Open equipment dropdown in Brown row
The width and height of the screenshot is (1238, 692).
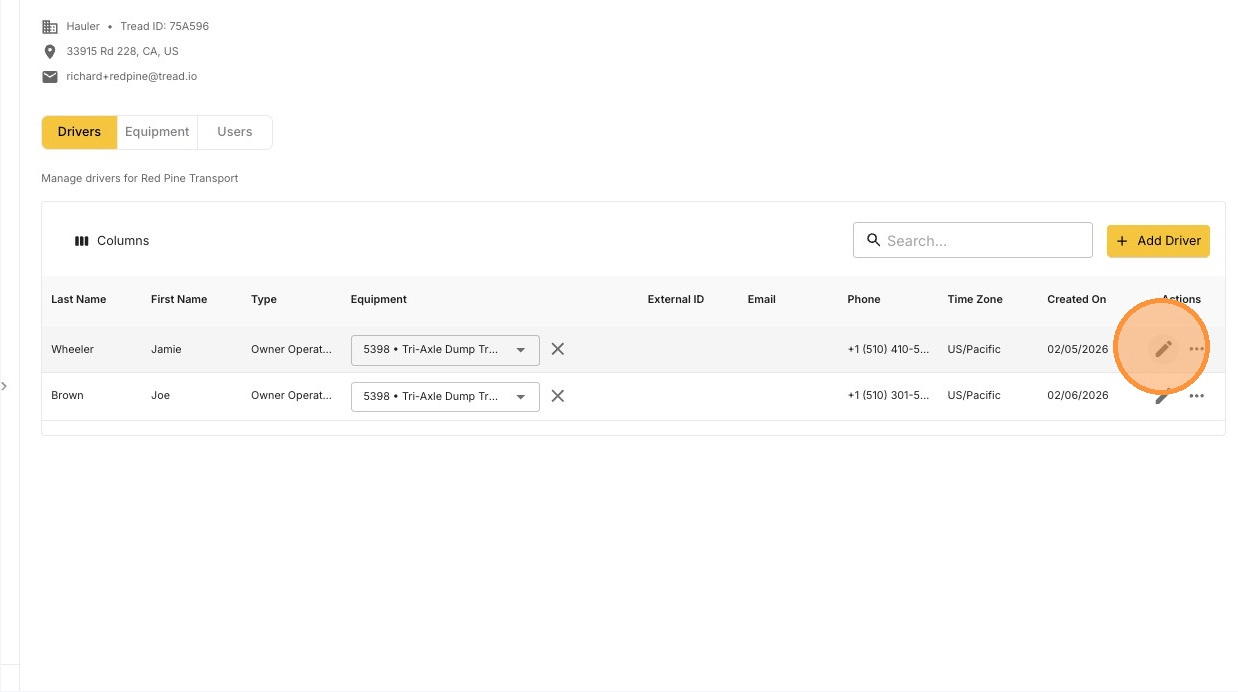(x=445, y=396)
